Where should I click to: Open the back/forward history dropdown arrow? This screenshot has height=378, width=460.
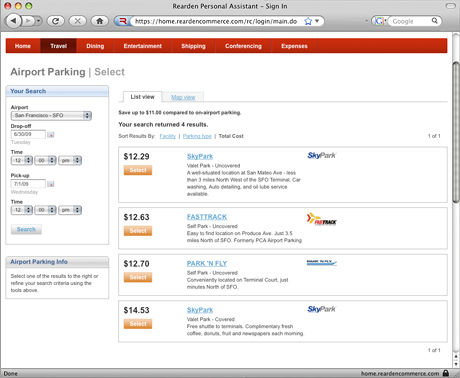click(39, 21)
